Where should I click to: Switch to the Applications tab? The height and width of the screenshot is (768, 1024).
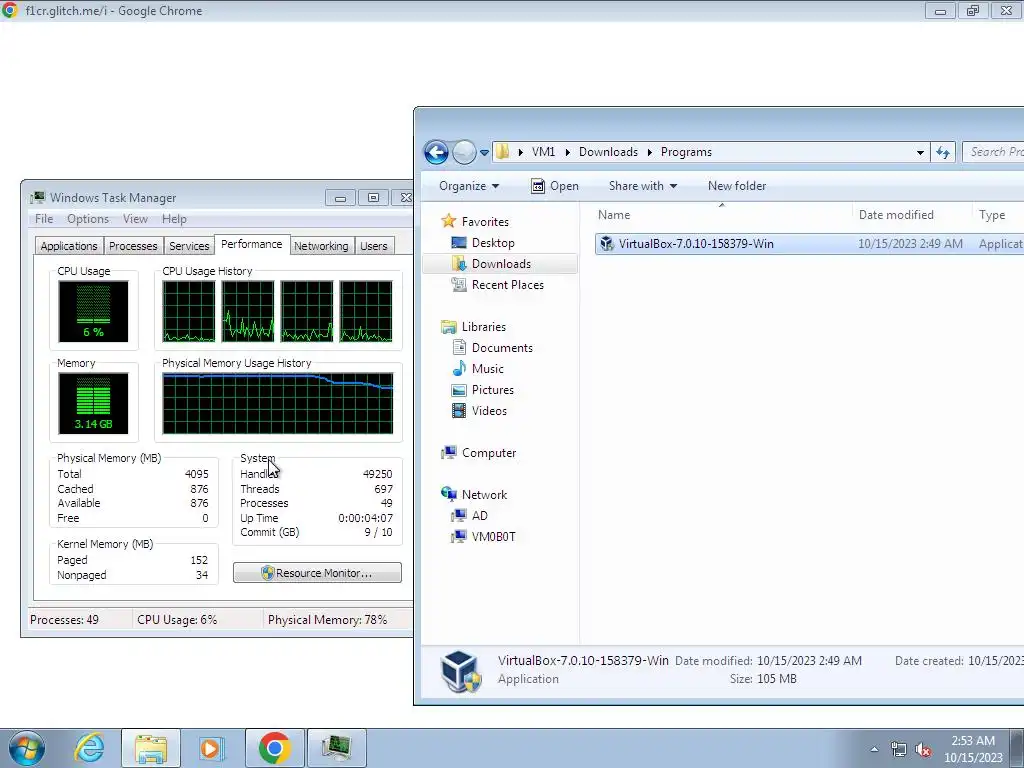(x=69, y=246)
